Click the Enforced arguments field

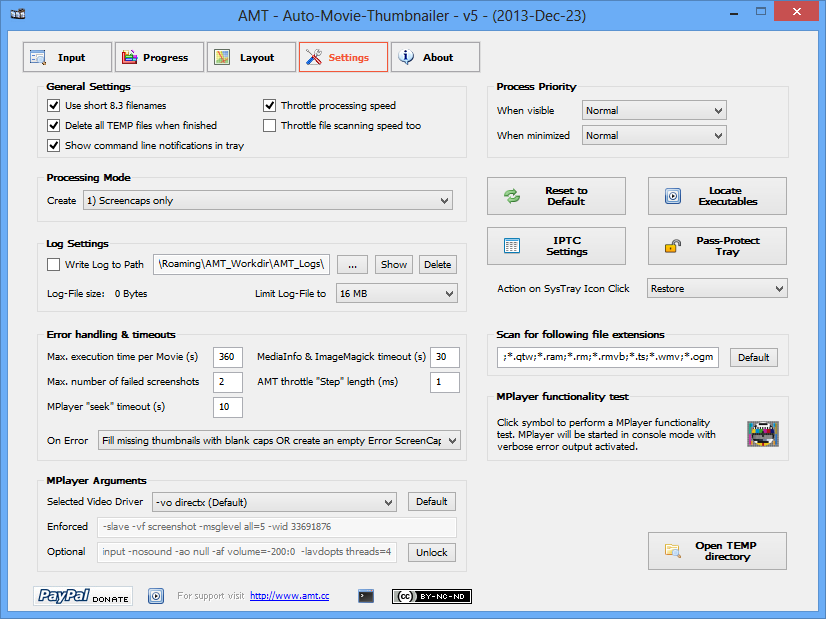(277, 527)
